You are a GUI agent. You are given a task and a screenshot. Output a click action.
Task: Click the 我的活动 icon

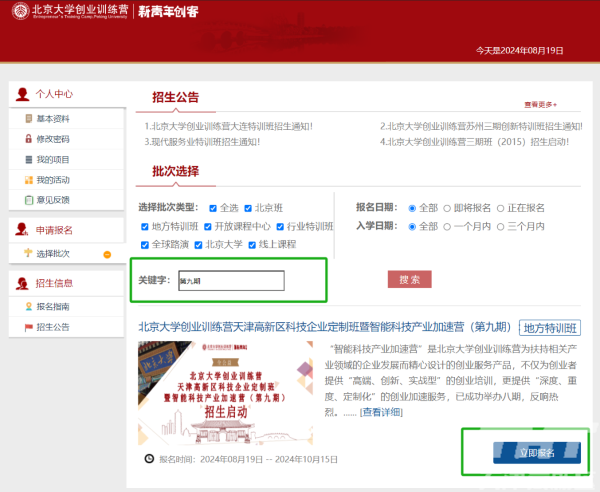coord(29,180)
